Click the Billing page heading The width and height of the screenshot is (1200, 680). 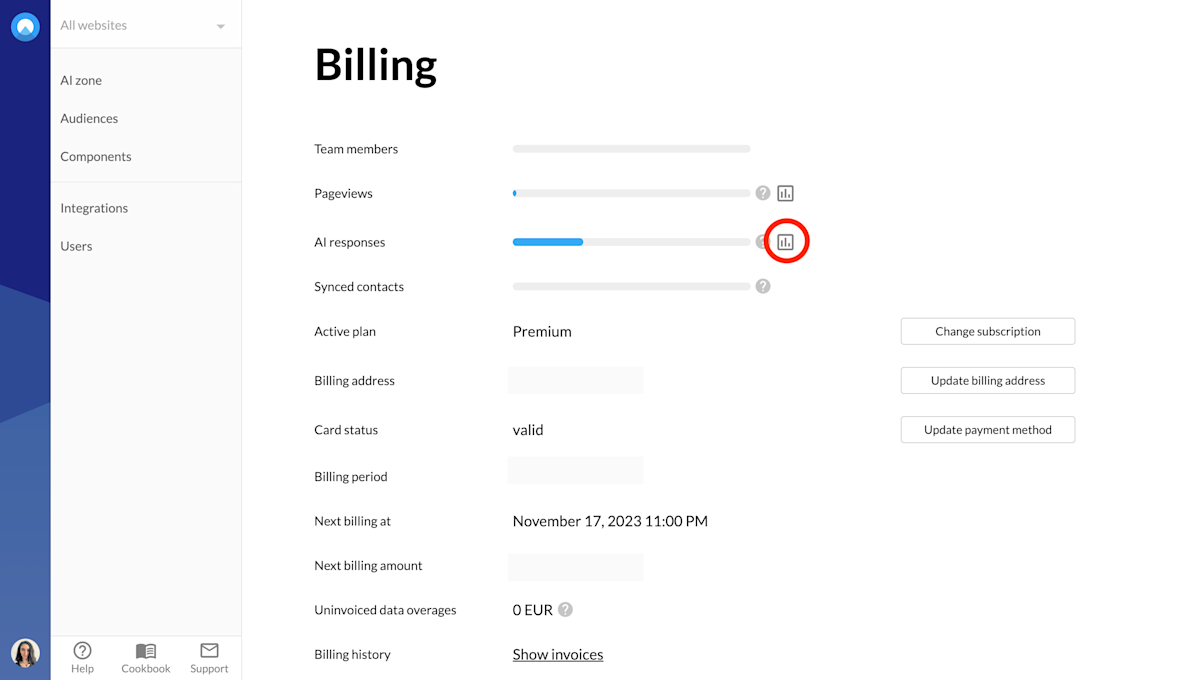376,65
